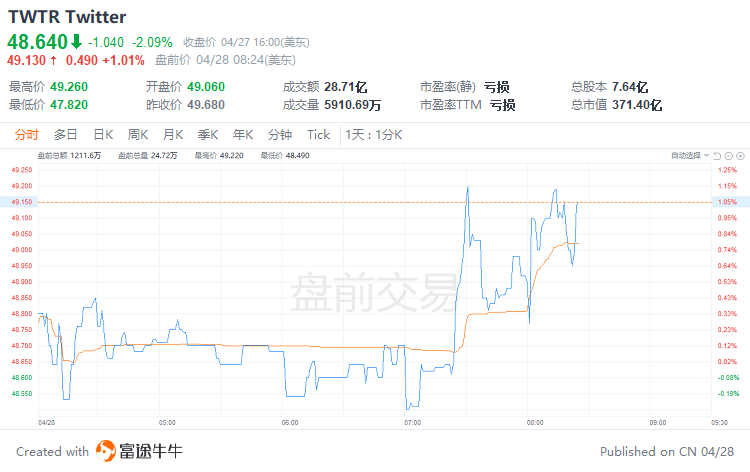Click the 总市值 value 371.40亿

point(637,105)
